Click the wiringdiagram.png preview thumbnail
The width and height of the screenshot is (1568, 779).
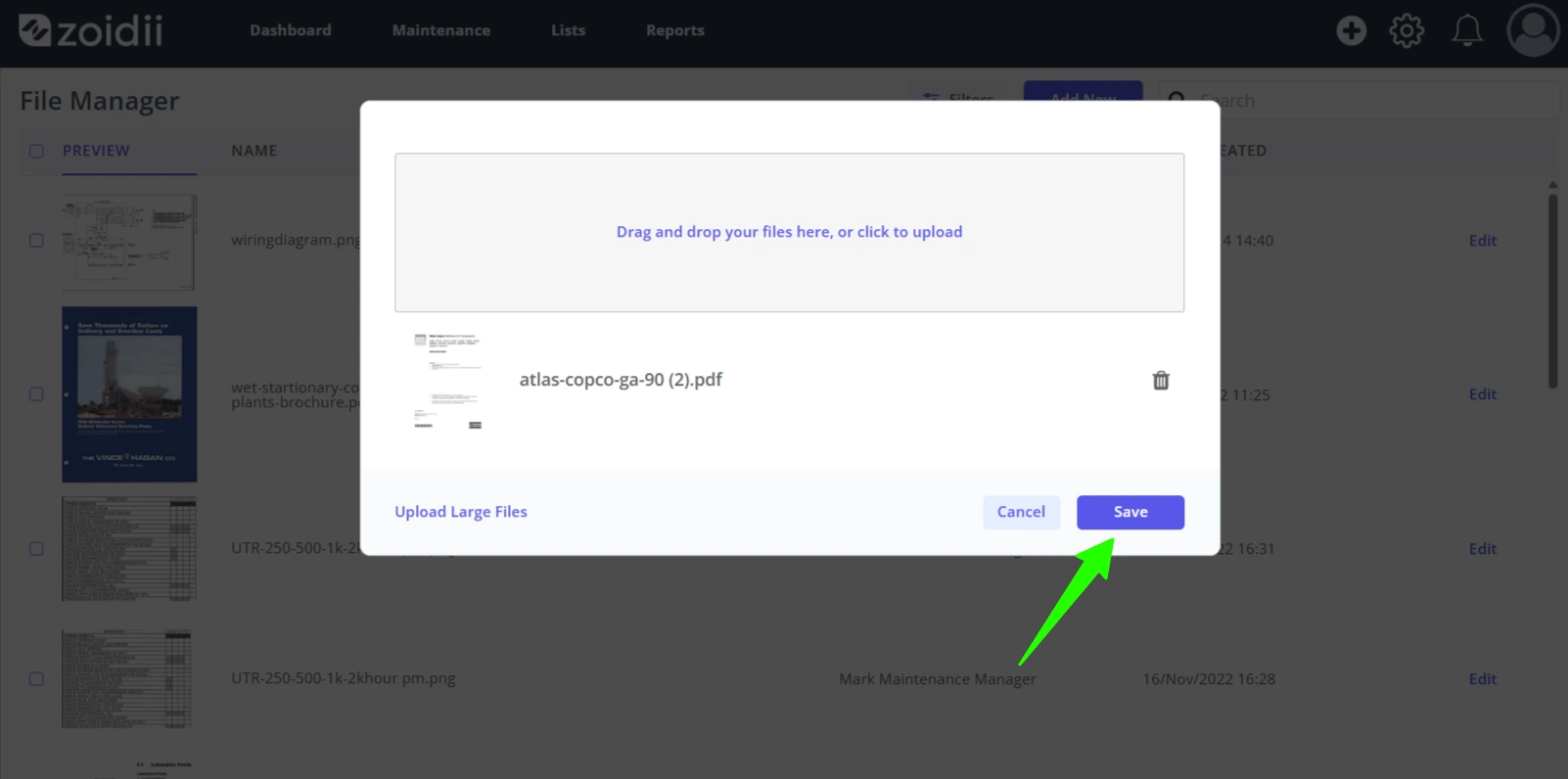129,242
